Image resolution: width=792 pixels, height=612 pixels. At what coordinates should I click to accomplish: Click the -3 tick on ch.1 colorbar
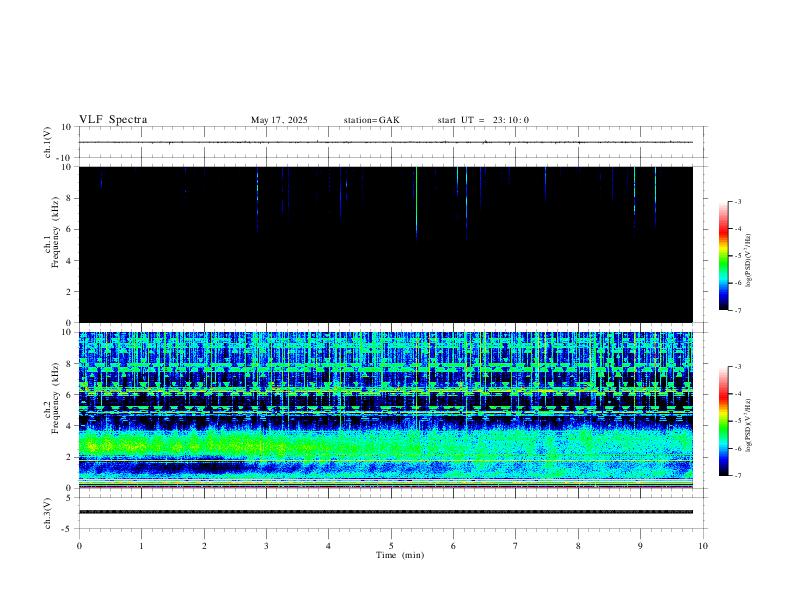pos(737,201)
